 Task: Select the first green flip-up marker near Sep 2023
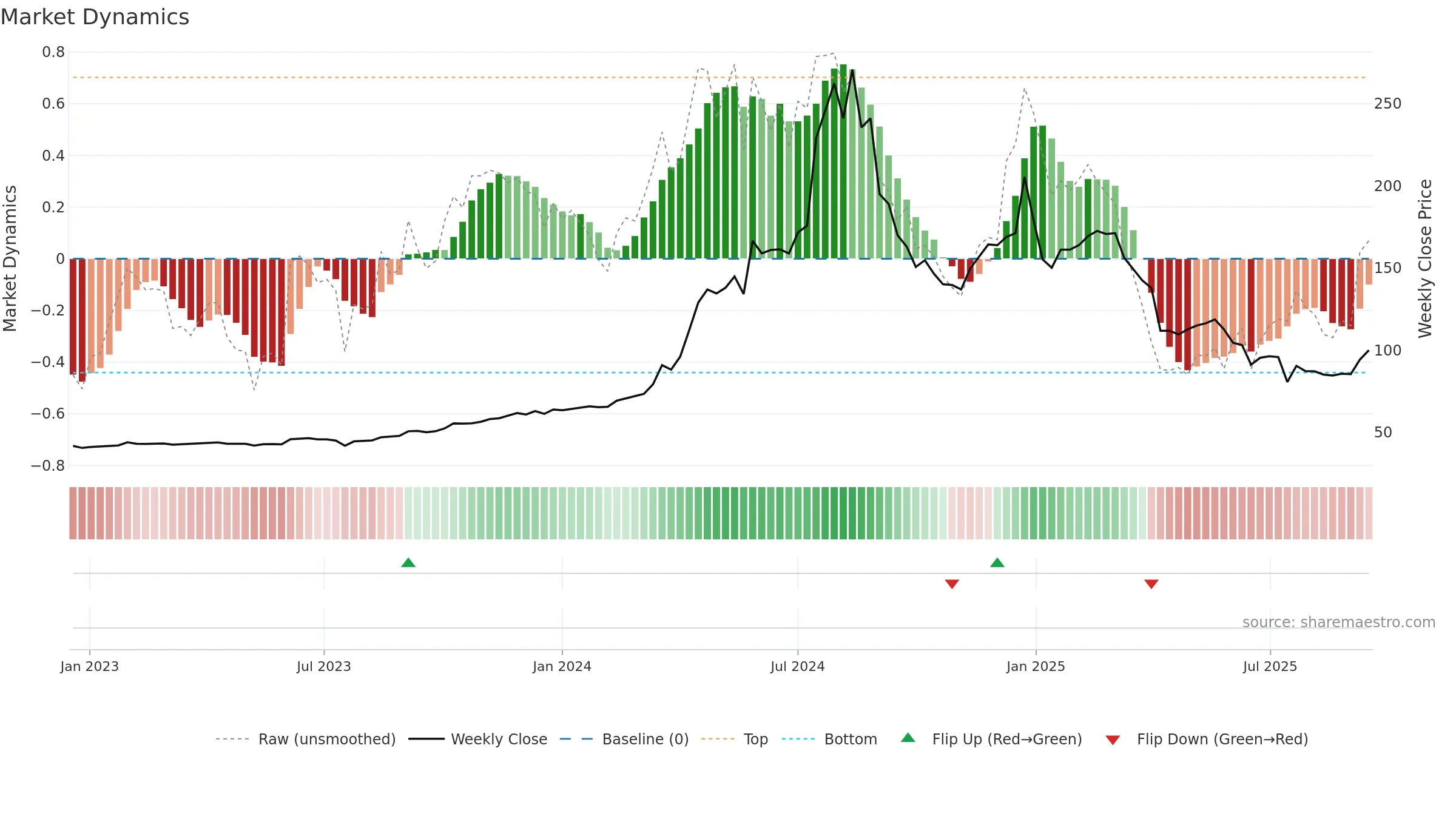(408, 562)
